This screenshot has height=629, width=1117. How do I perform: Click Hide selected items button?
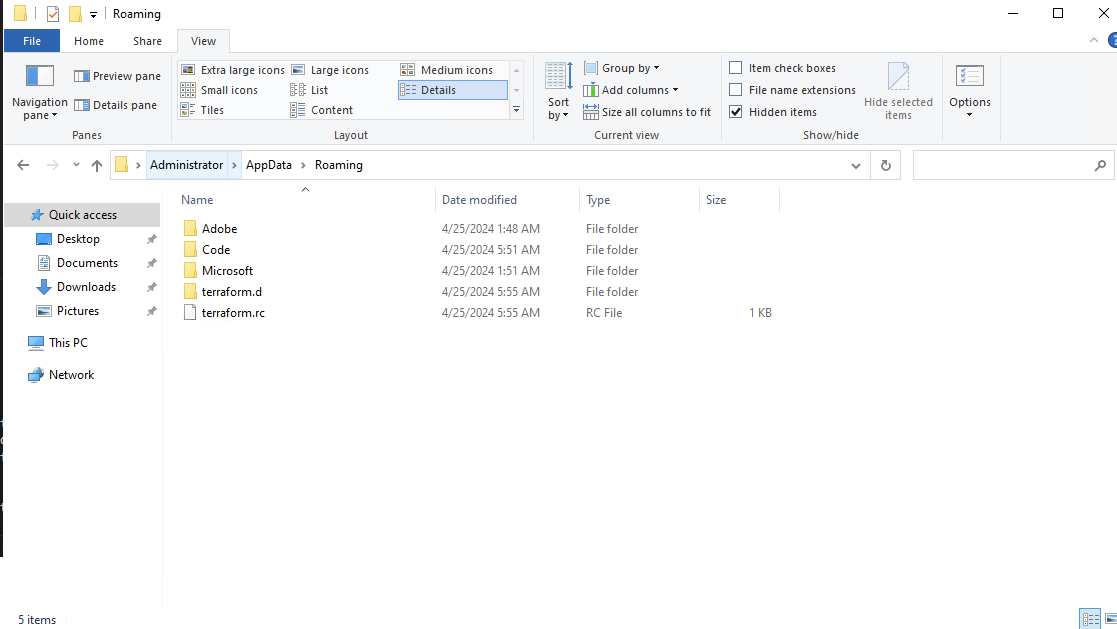click(x=898, y=91)
